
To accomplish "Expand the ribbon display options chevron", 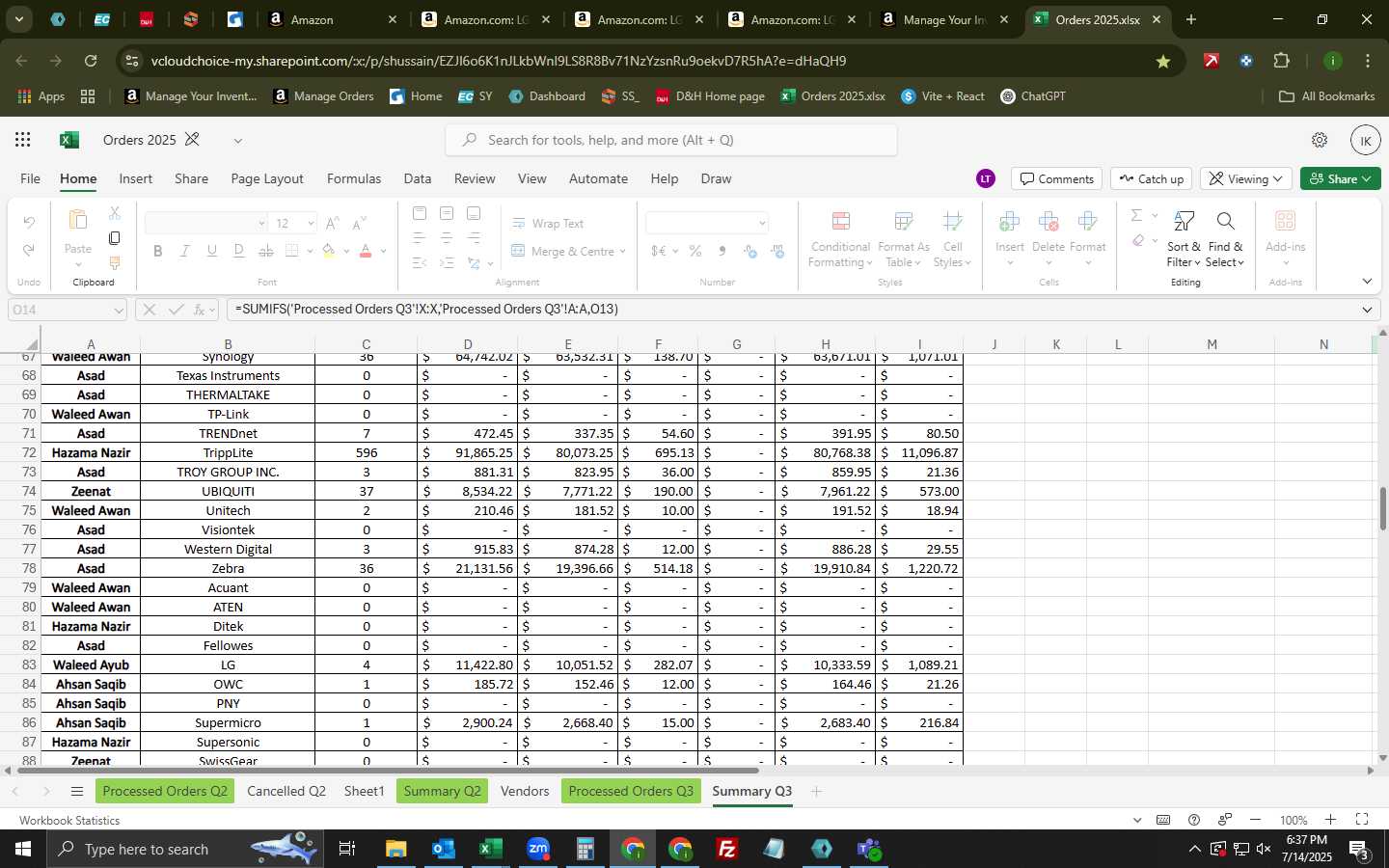I will pyautogui.click(x=1367, y=282).
